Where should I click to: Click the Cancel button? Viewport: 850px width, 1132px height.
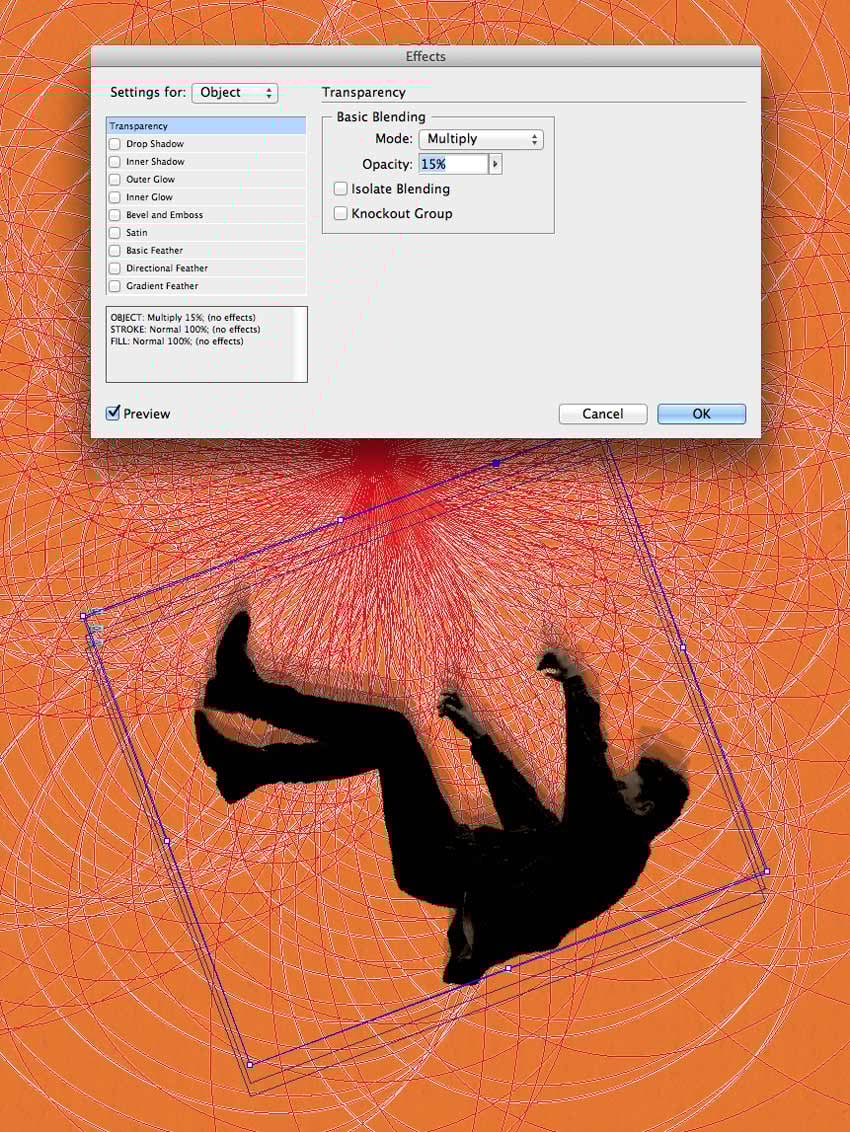pos(602,414)
